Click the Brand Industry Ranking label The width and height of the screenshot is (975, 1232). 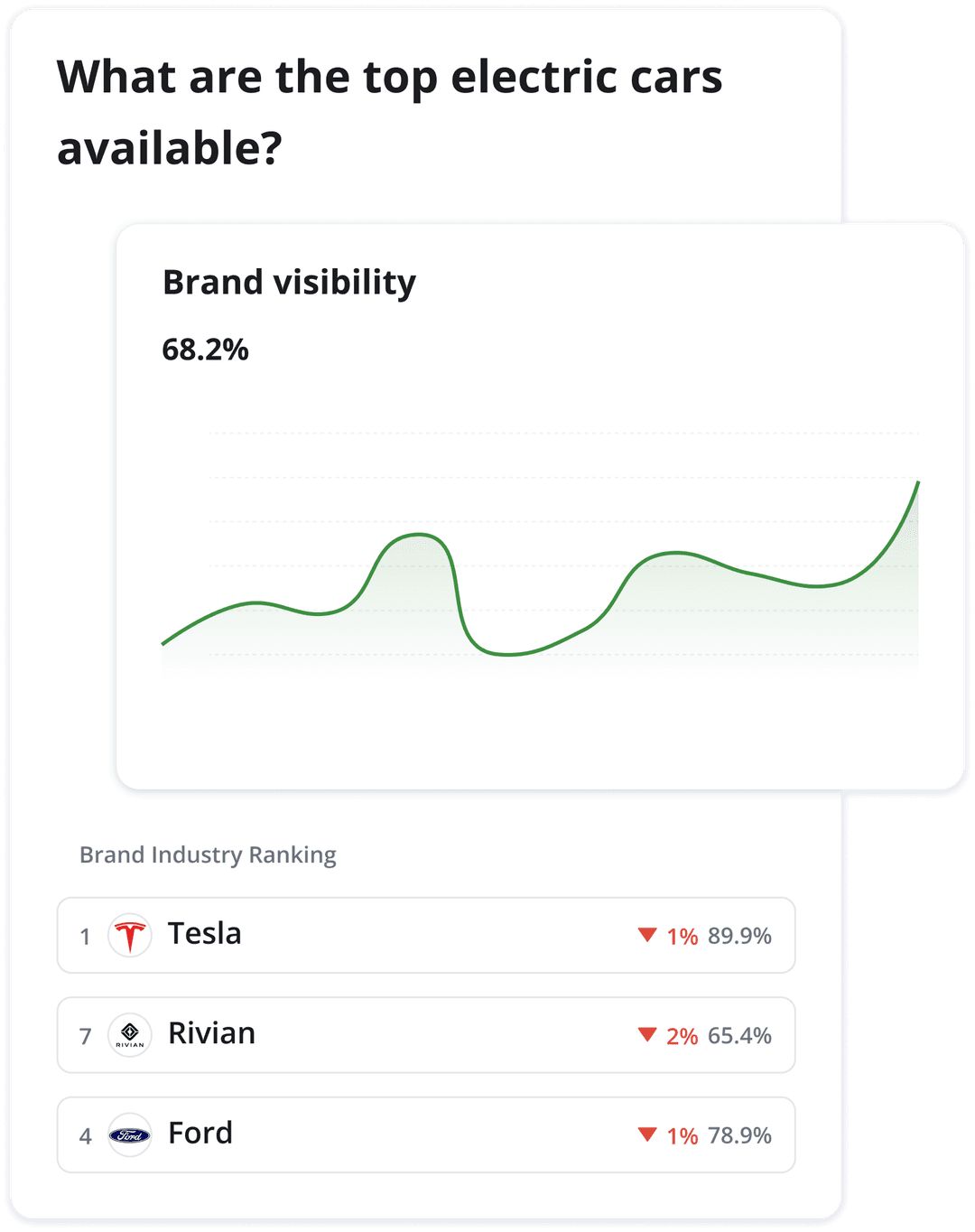point(208,854)
